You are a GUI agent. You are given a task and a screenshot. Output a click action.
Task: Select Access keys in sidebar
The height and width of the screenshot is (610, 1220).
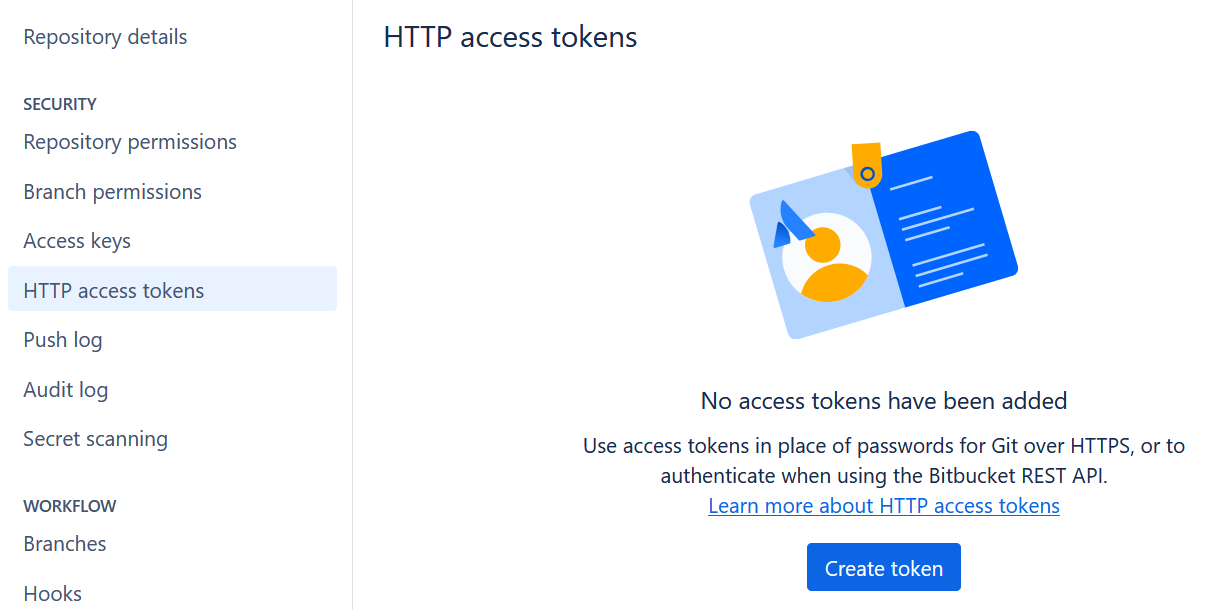[77, 241]
